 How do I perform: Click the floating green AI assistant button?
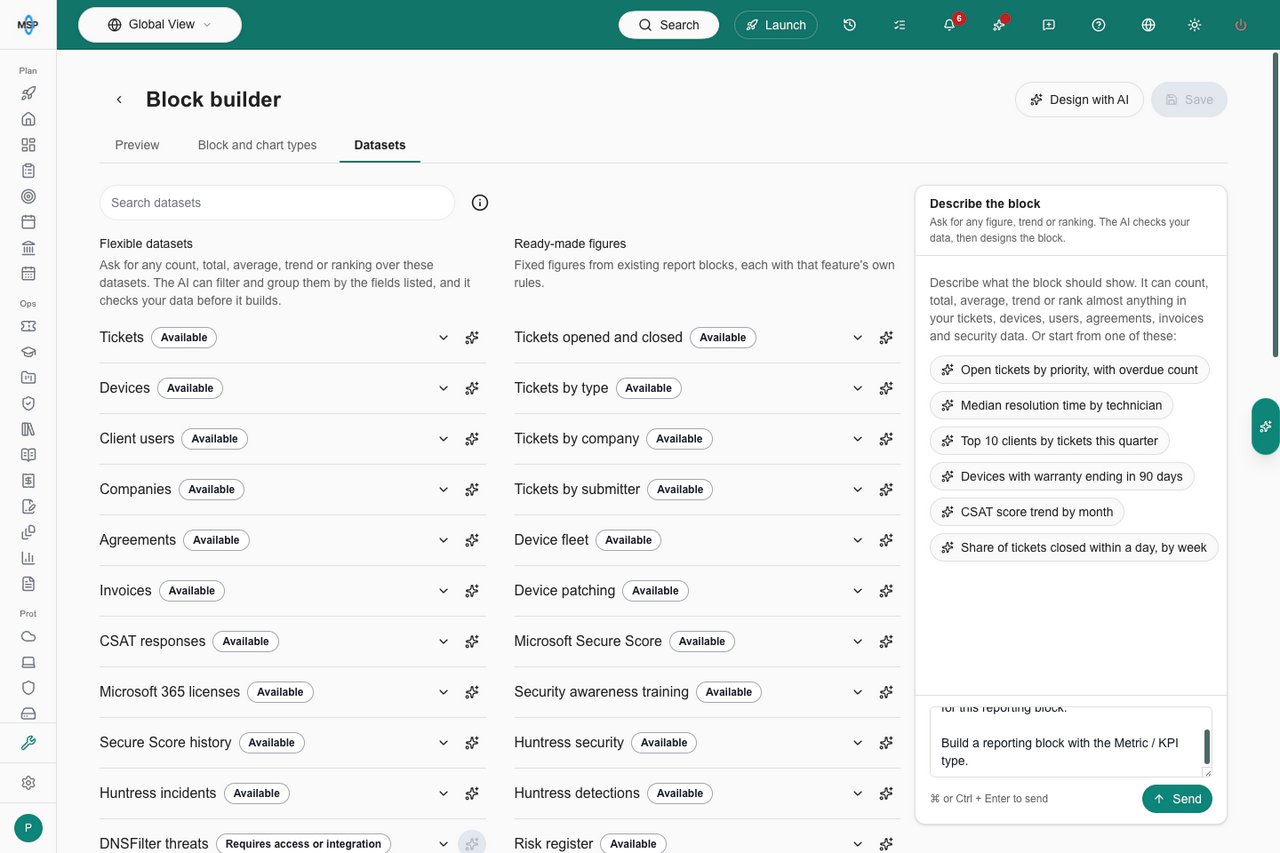point(1265,426)
